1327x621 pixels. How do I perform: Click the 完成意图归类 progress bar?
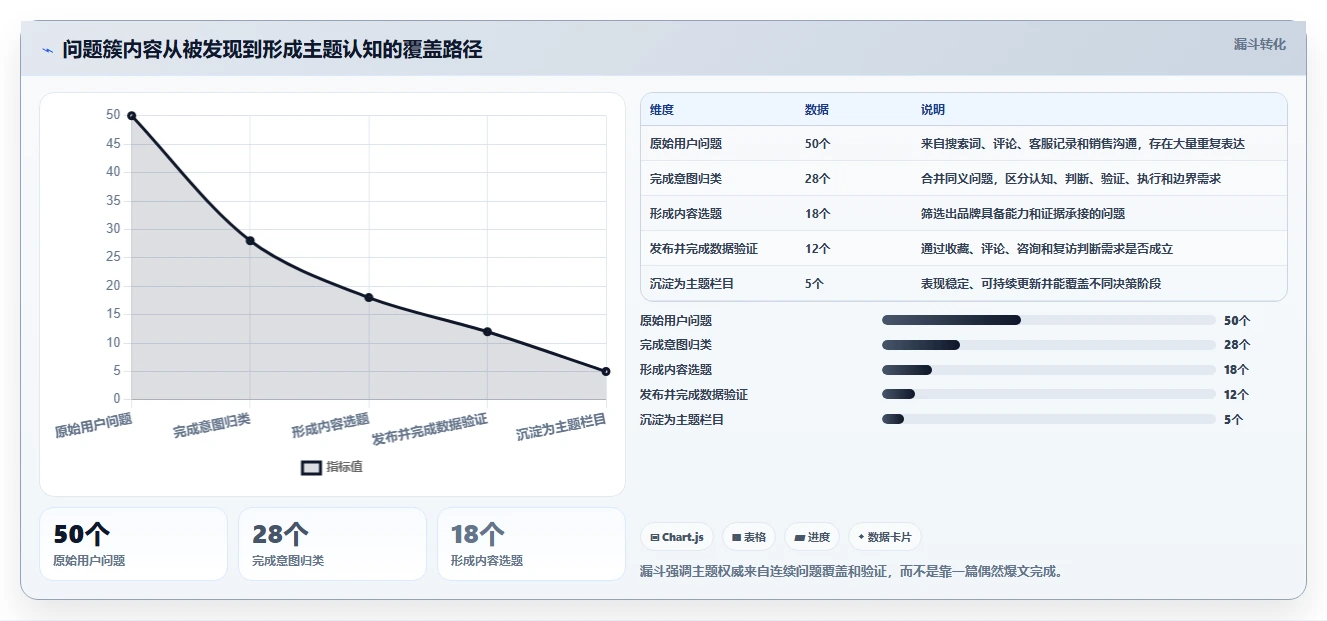click(x=1049, y=345)
